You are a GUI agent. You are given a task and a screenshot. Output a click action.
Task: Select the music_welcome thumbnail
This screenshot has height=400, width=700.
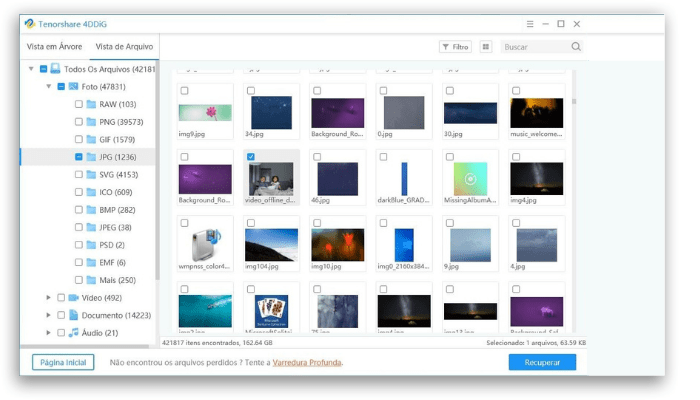coord(537,113)
